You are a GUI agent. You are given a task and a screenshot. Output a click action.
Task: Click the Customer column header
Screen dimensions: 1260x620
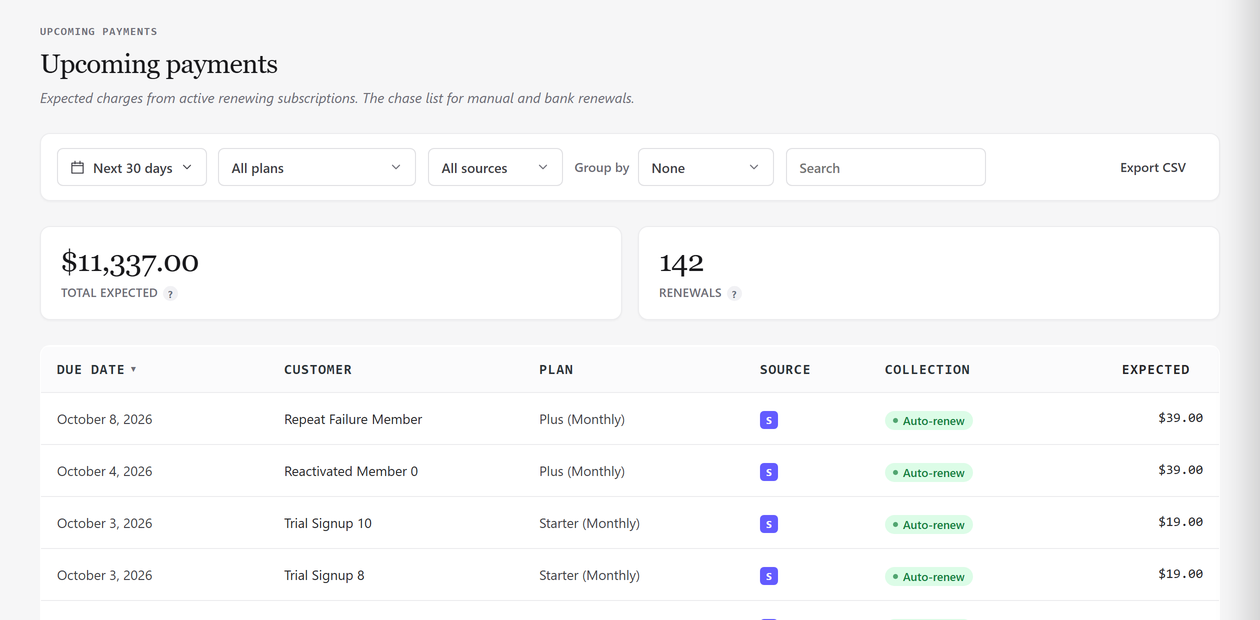(x=318, y=369)
